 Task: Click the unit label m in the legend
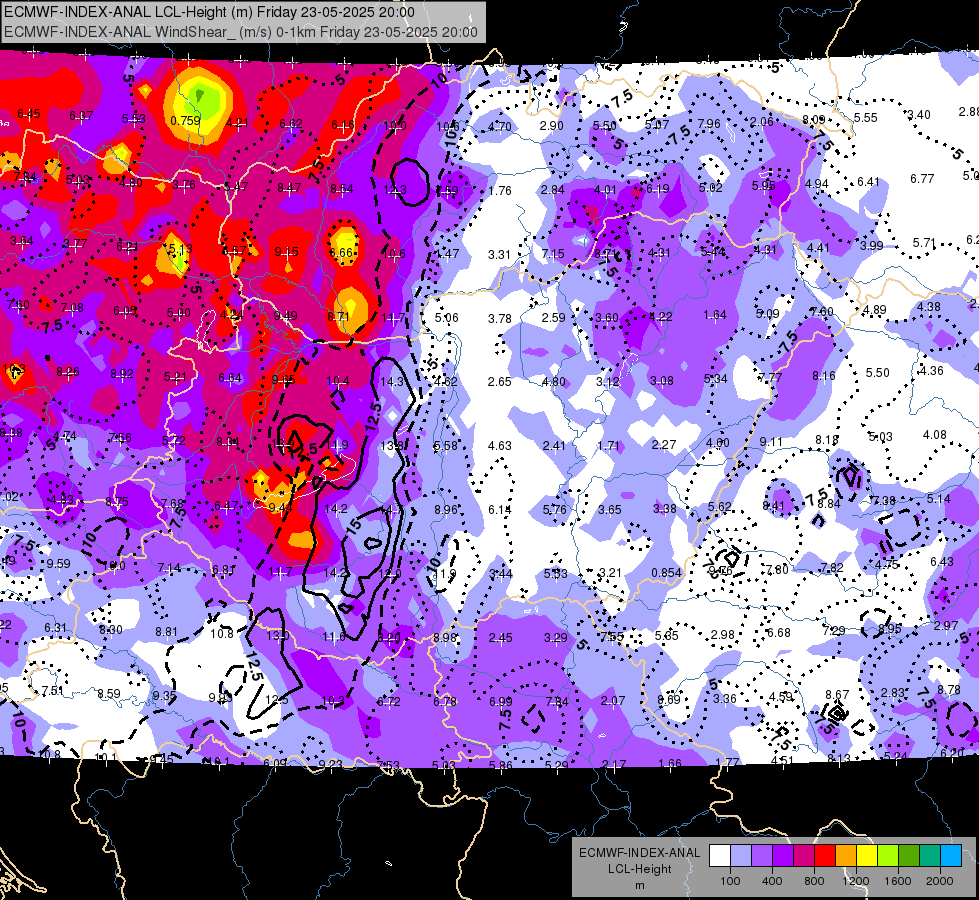[x=639, y=885]
